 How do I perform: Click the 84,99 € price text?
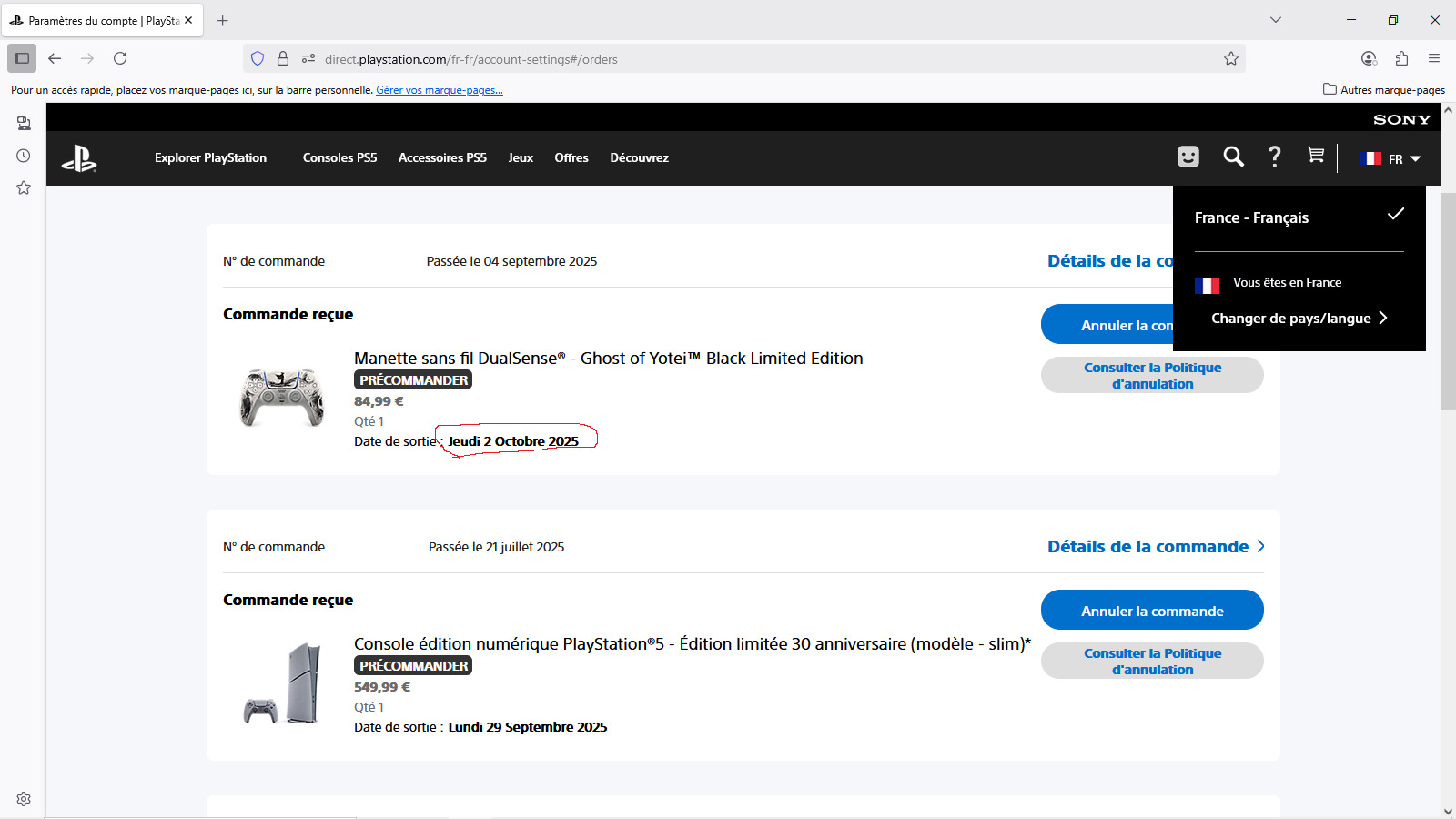tap(379, 401)
